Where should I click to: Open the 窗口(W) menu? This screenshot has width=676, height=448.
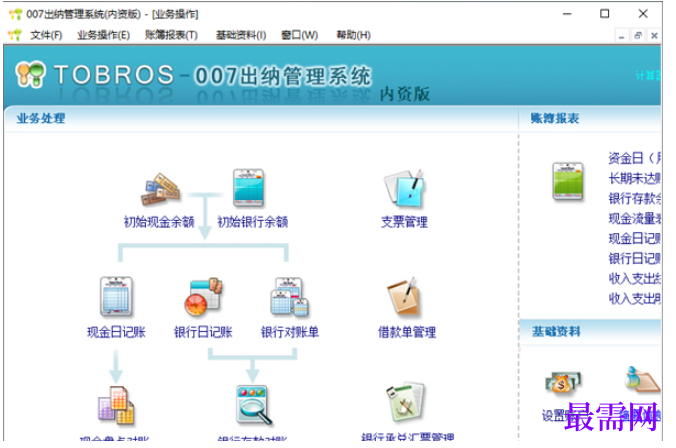tap(300, 35)
